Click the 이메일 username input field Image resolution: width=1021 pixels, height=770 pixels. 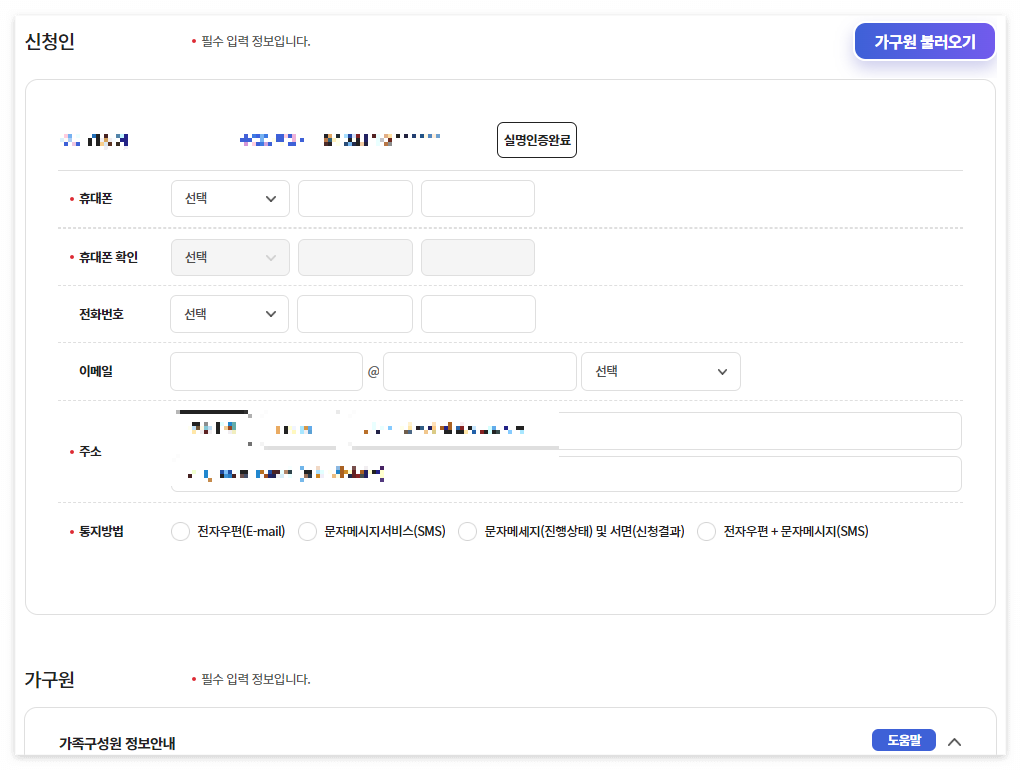coord(265,371)
